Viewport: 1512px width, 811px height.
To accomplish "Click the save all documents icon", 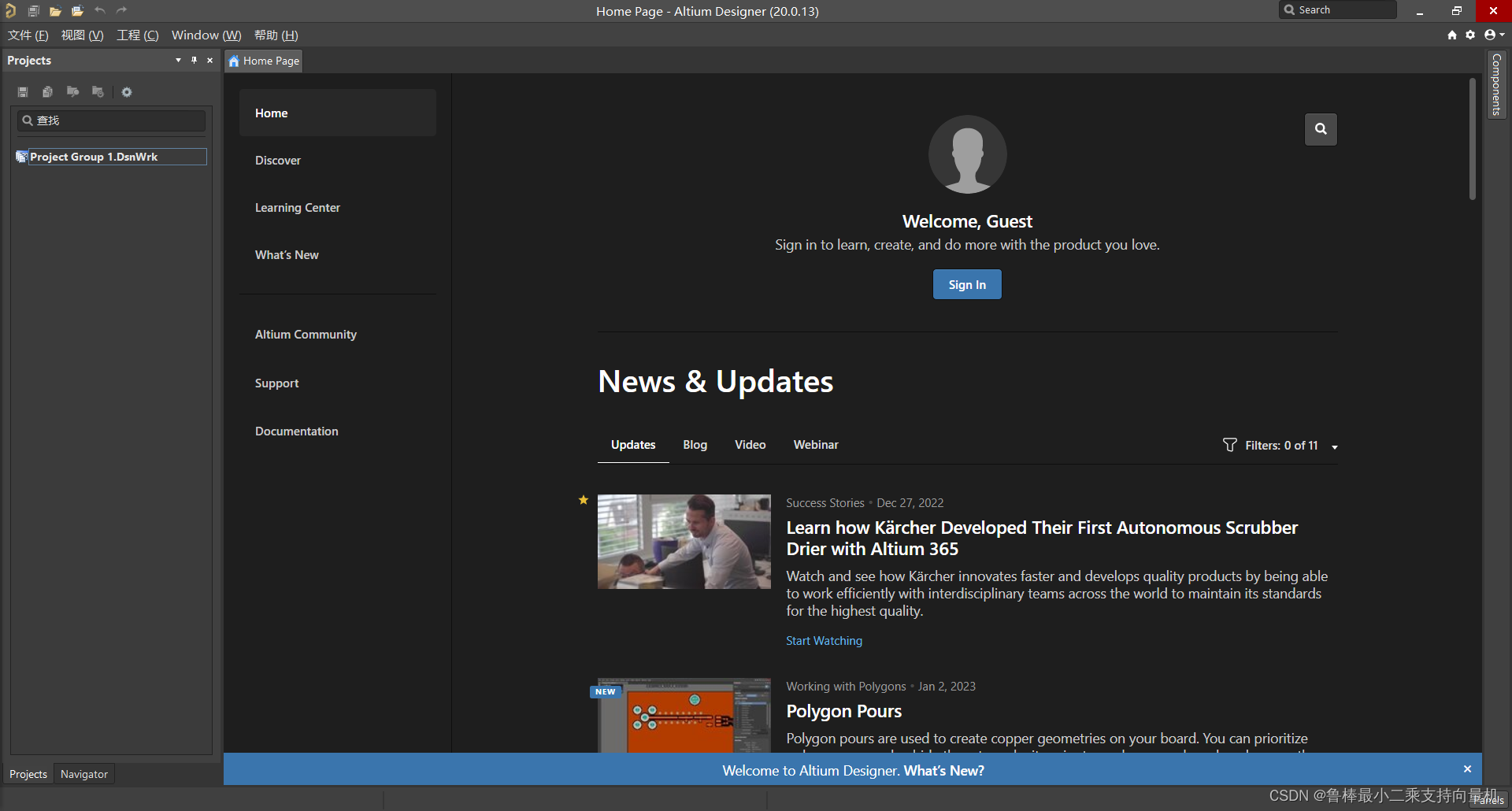I will pos(34,11).
